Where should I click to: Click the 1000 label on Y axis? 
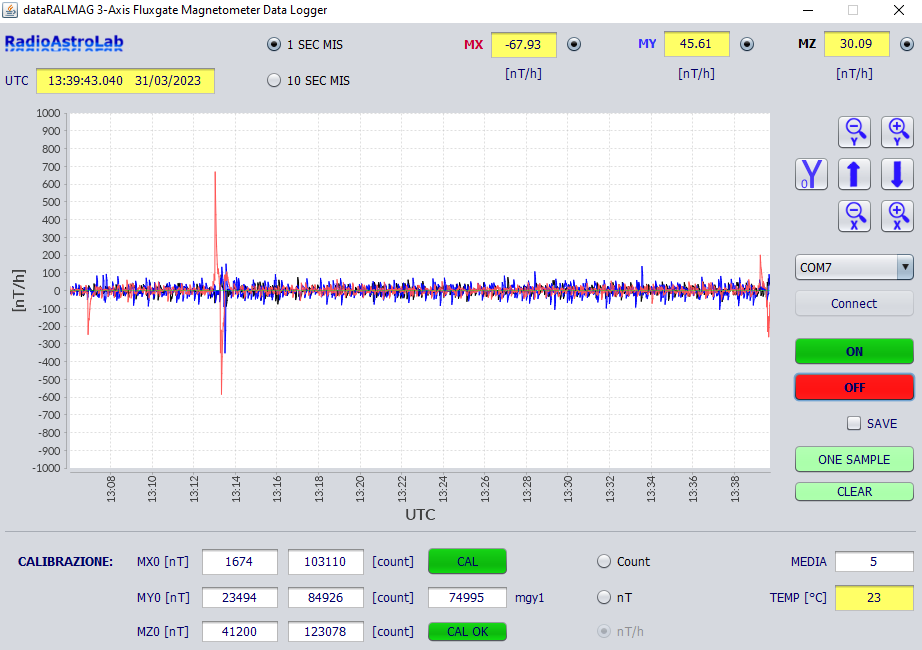(x=48, y=113)
